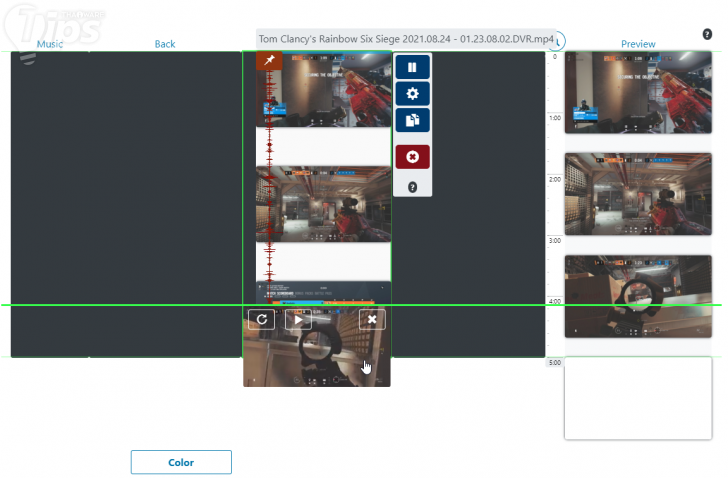Image resolution: width=728 pixels, height=478 pixels.
Task: Open the Preview link
Action: (x=638, y=44)
